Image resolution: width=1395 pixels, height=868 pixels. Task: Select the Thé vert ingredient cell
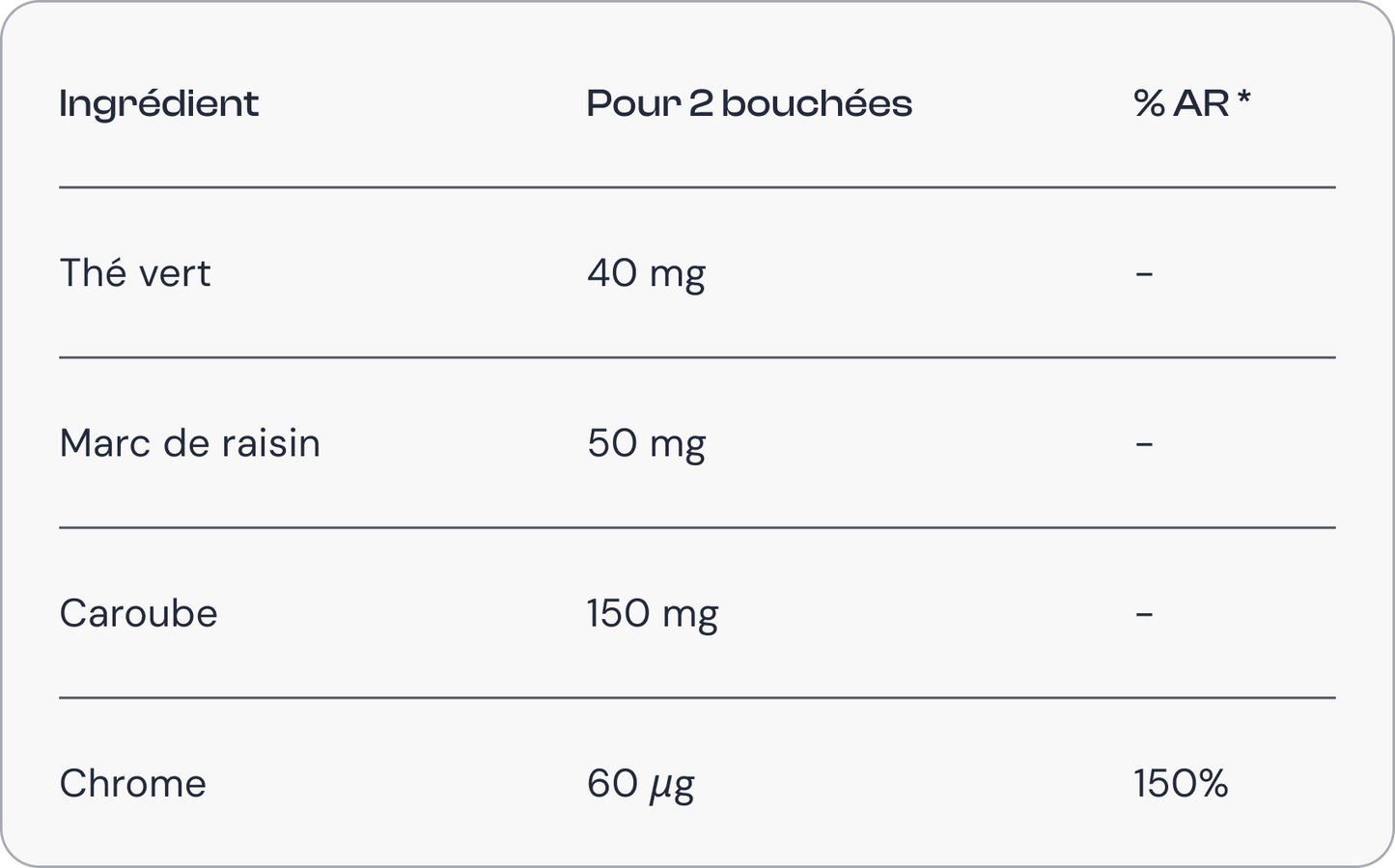135,273
